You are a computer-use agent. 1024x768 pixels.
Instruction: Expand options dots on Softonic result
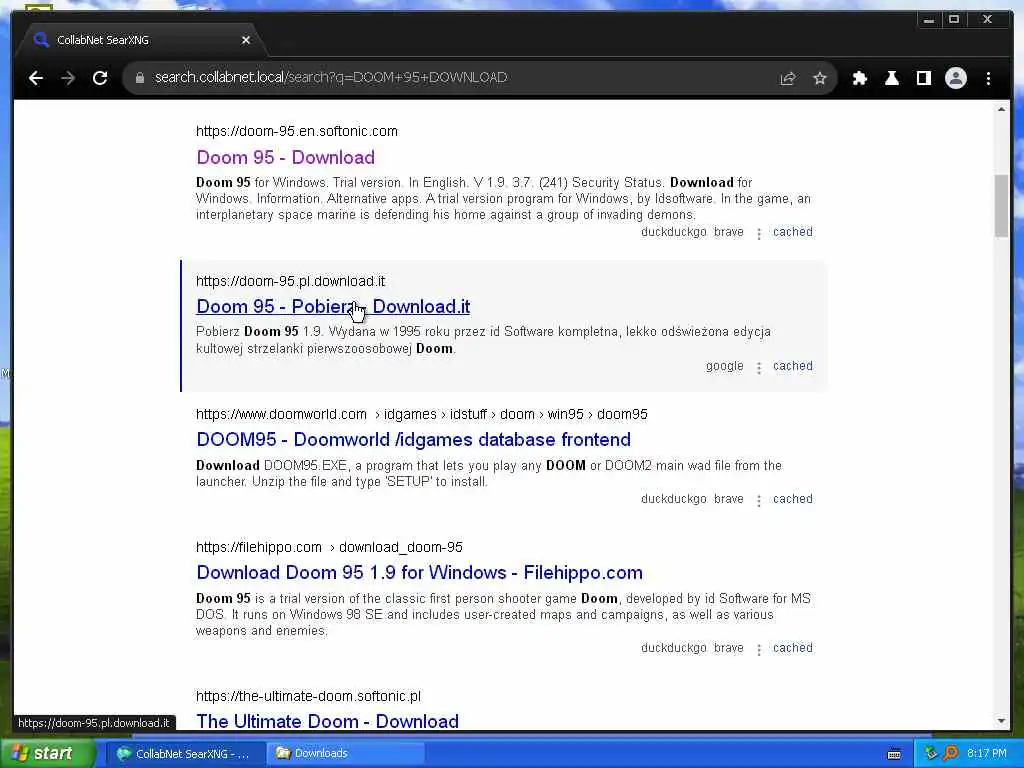point(759,234)
